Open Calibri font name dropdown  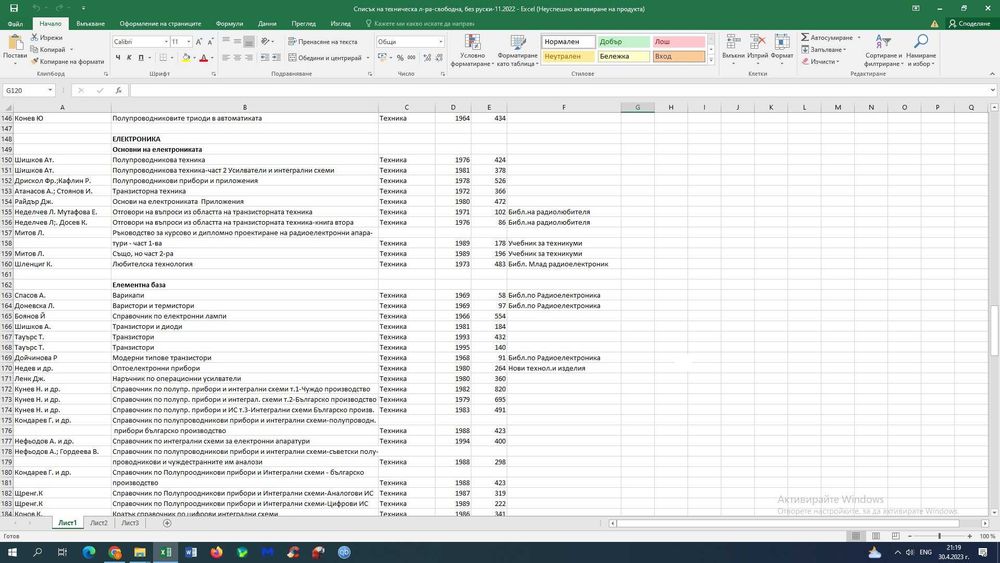(166, 41)
